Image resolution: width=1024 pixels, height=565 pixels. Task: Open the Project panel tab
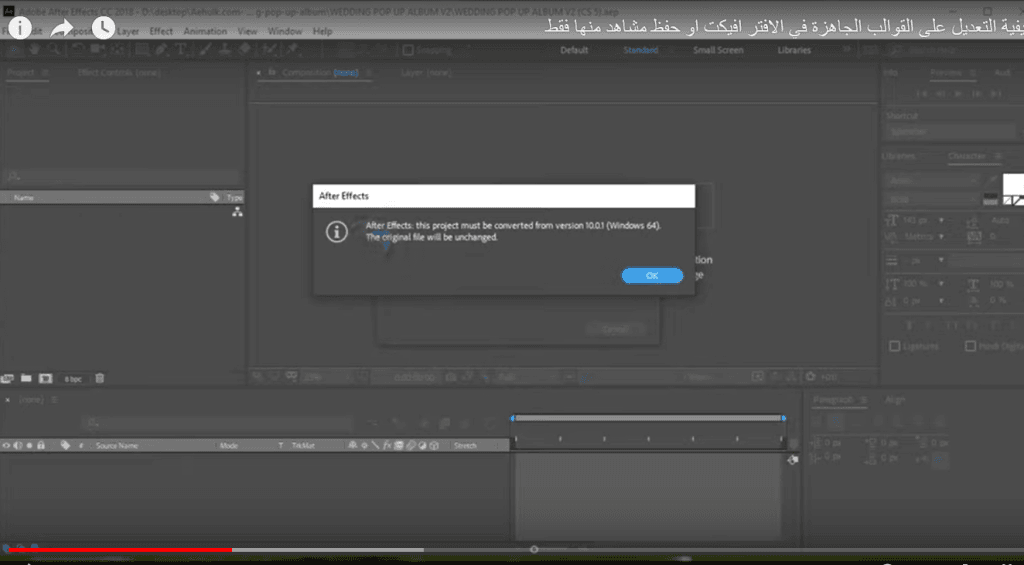tap(20, 73)
